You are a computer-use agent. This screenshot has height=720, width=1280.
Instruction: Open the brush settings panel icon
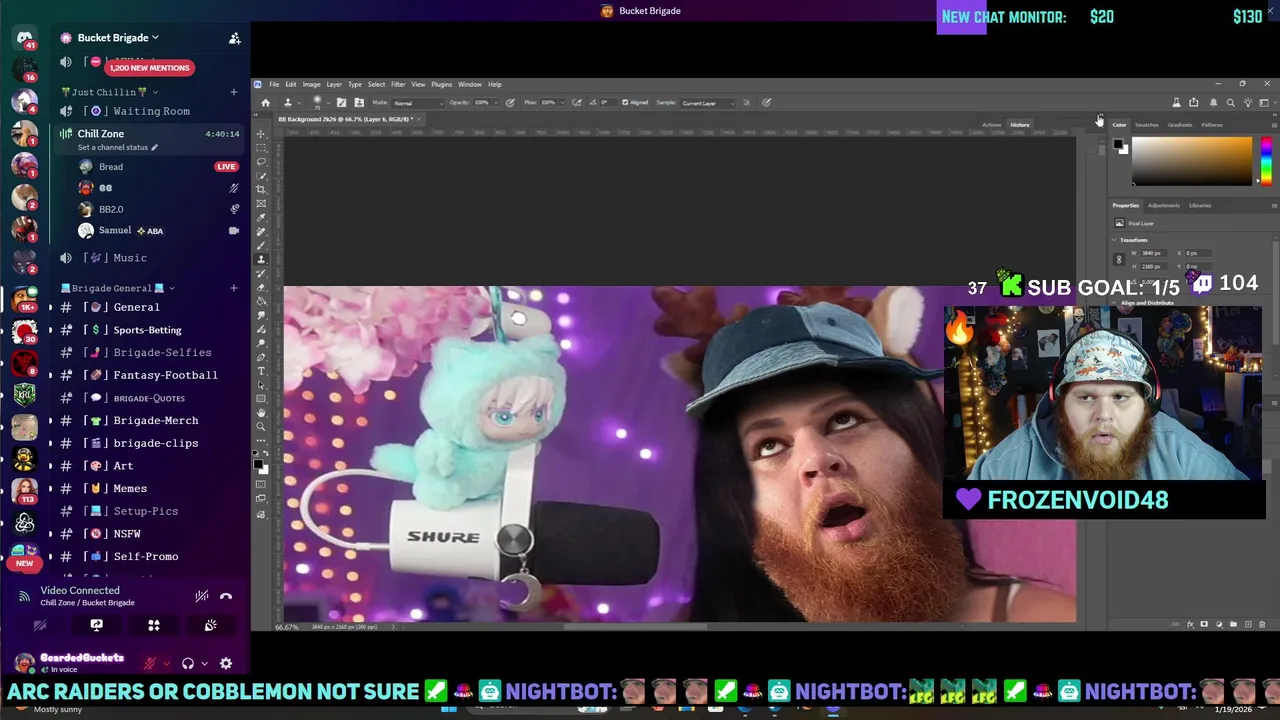coord(340,102)
